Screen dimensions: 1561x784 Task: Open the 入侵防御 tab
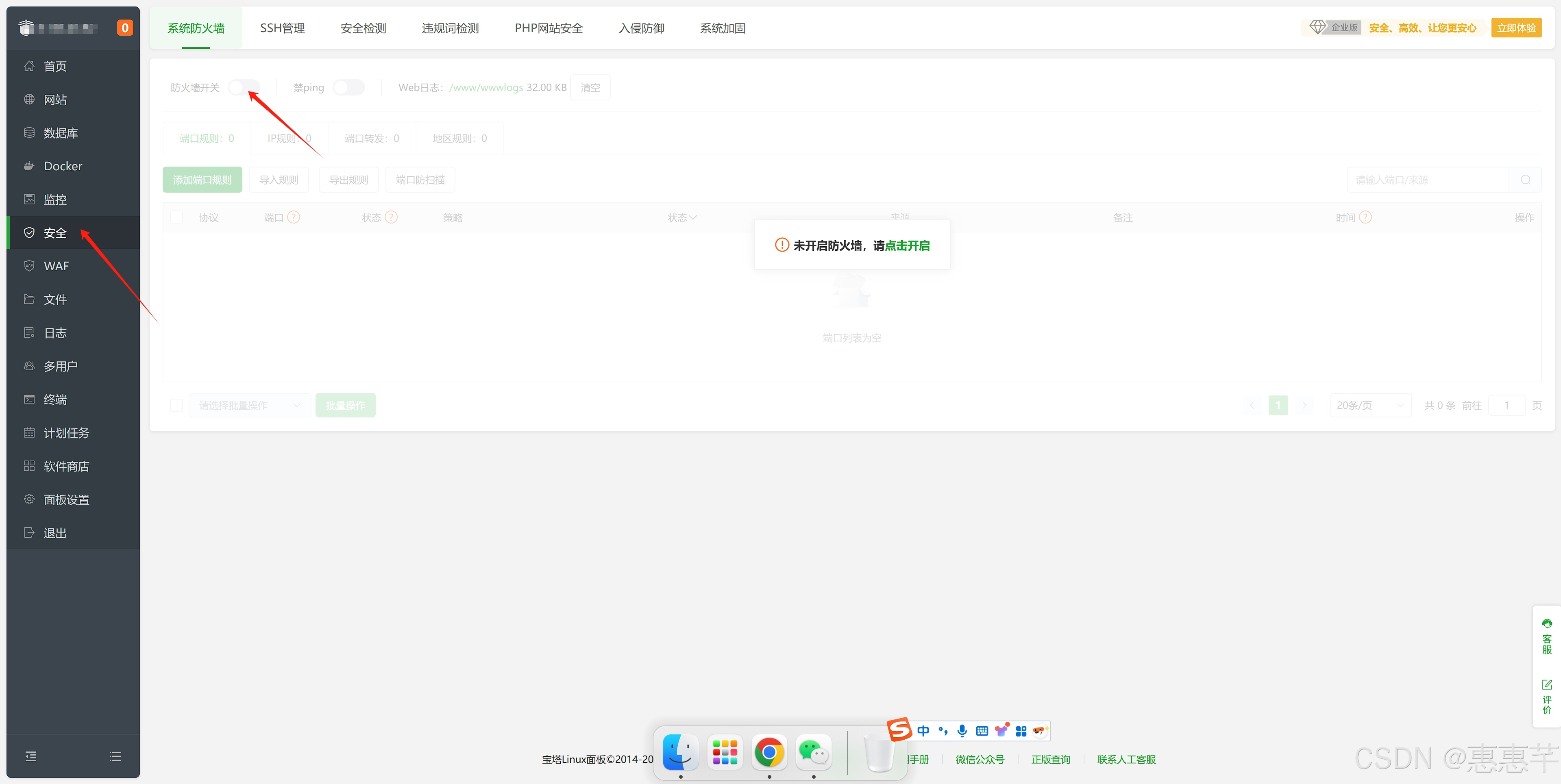point(641,28)
